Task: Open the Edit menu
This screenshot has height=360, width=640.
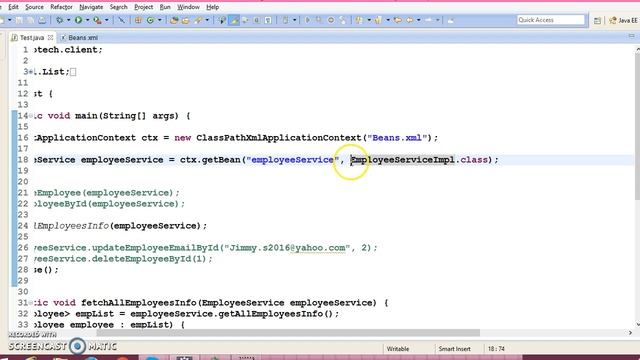Action: [13, 7]
